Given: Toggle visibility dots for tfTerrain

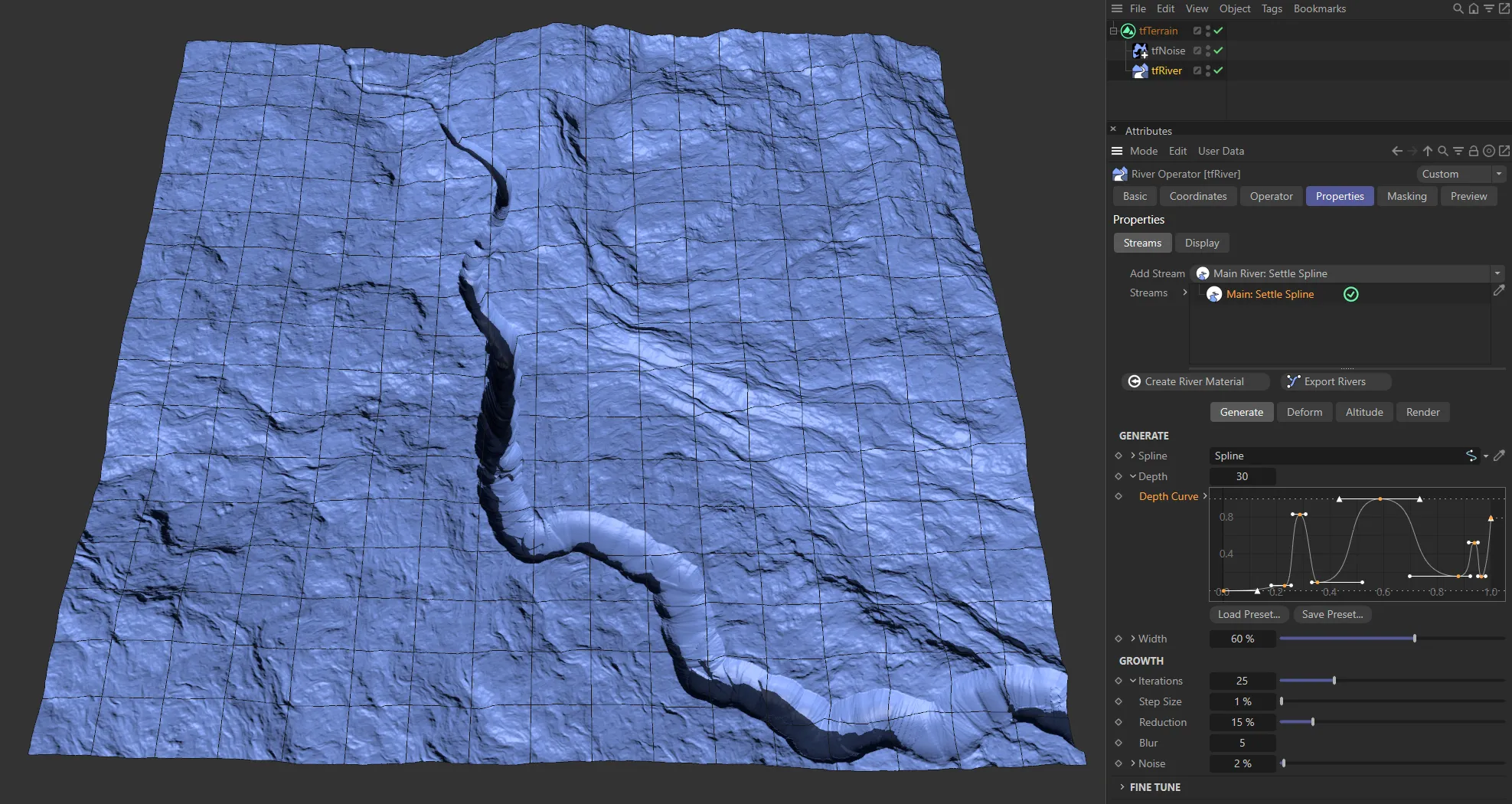Looking at the screenshot, I should (1208, 31).
